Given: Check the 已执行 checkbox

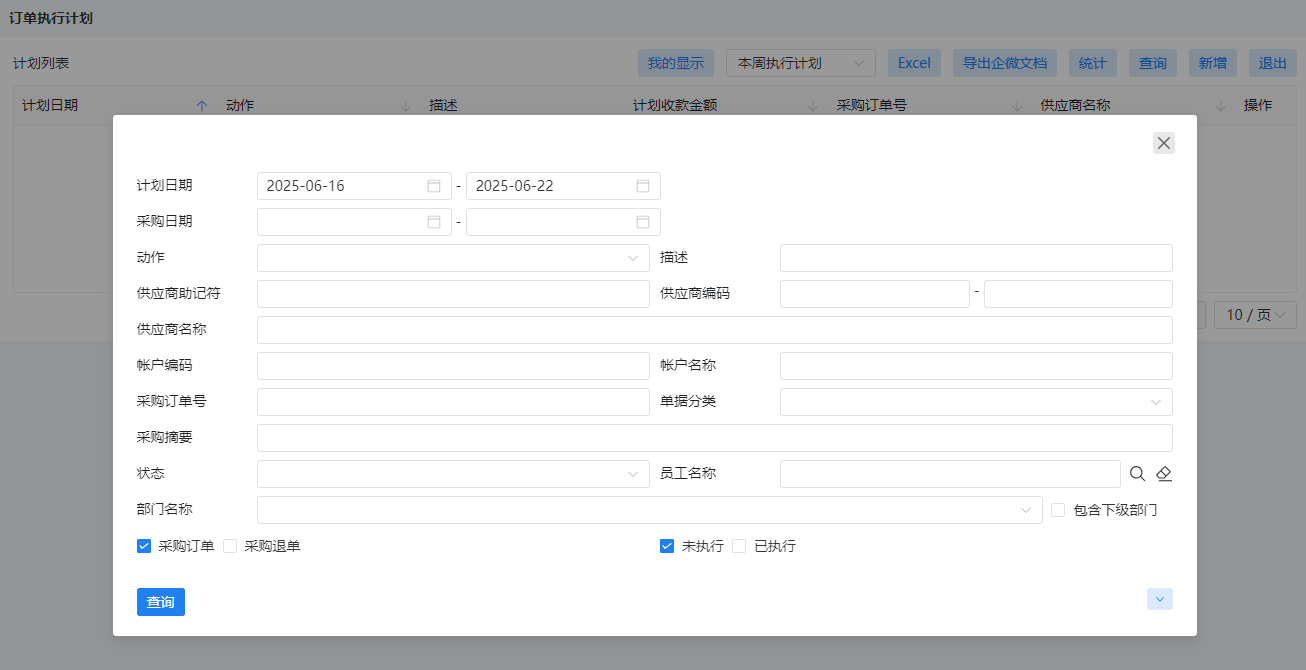Looking at the screenshot, I should [x=739, y=546].
